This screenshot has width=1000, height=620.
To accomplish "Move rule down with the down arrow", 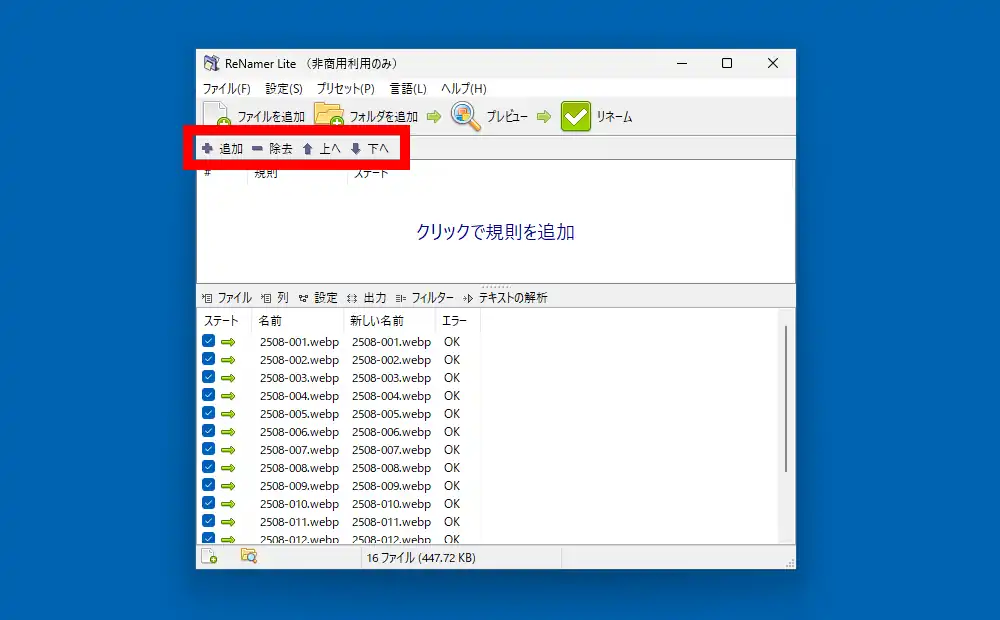I will point(355,149).
